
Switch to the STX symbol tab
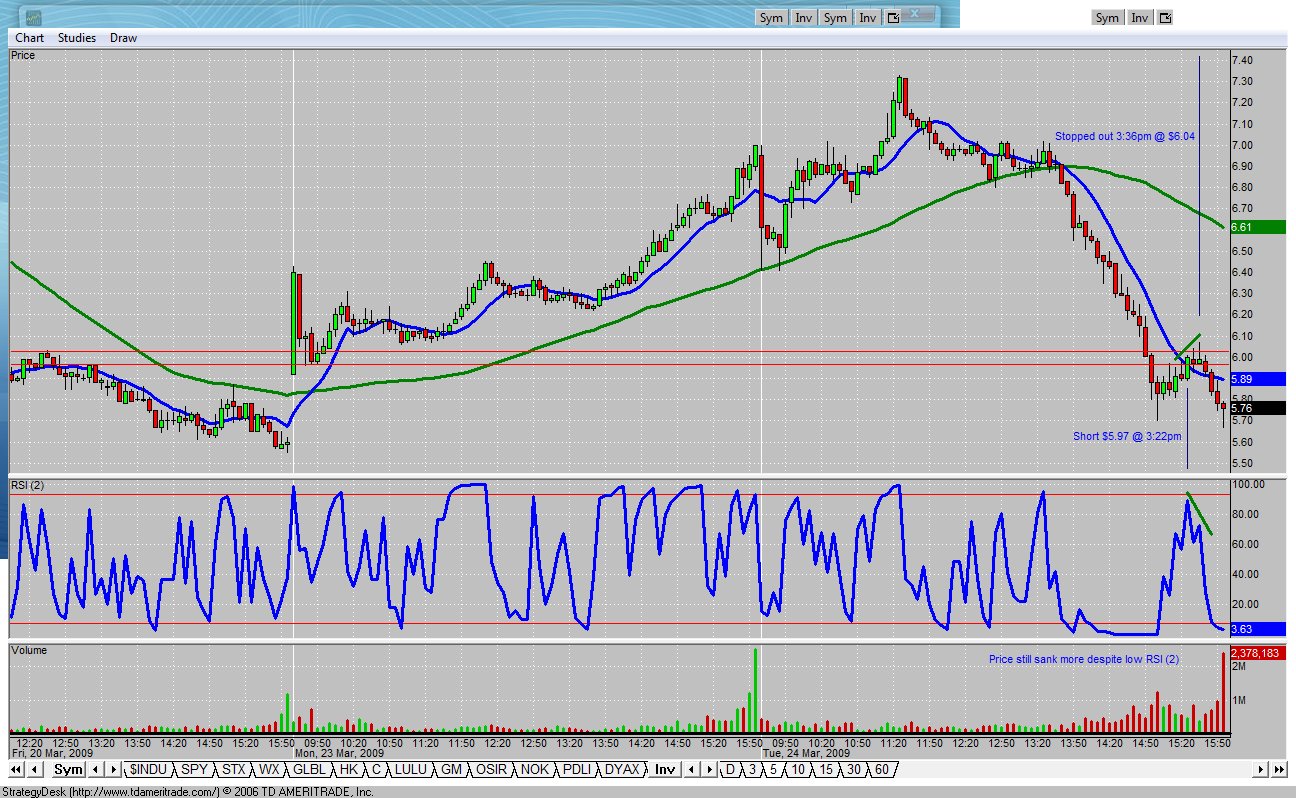click(233, 769)
